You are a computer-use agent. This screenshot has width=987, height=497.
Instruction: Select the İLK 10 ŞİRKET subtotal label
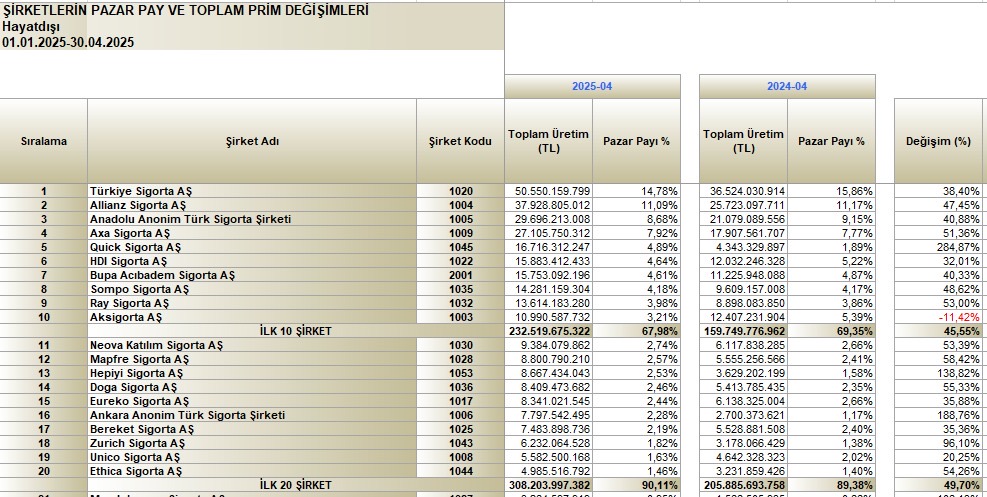pos(295,331)
